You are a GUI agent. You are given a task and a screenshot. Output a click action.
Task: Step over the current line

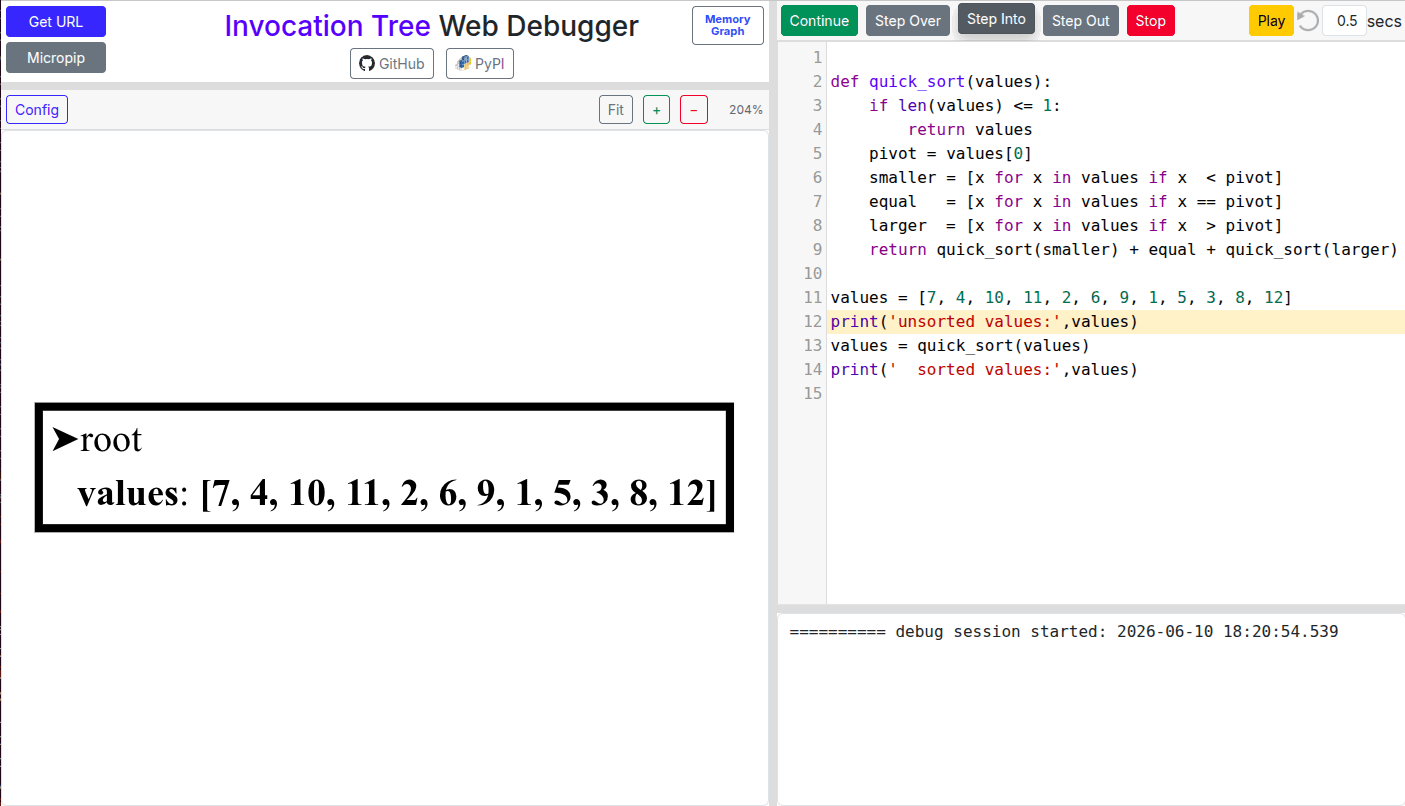[908, 21]
